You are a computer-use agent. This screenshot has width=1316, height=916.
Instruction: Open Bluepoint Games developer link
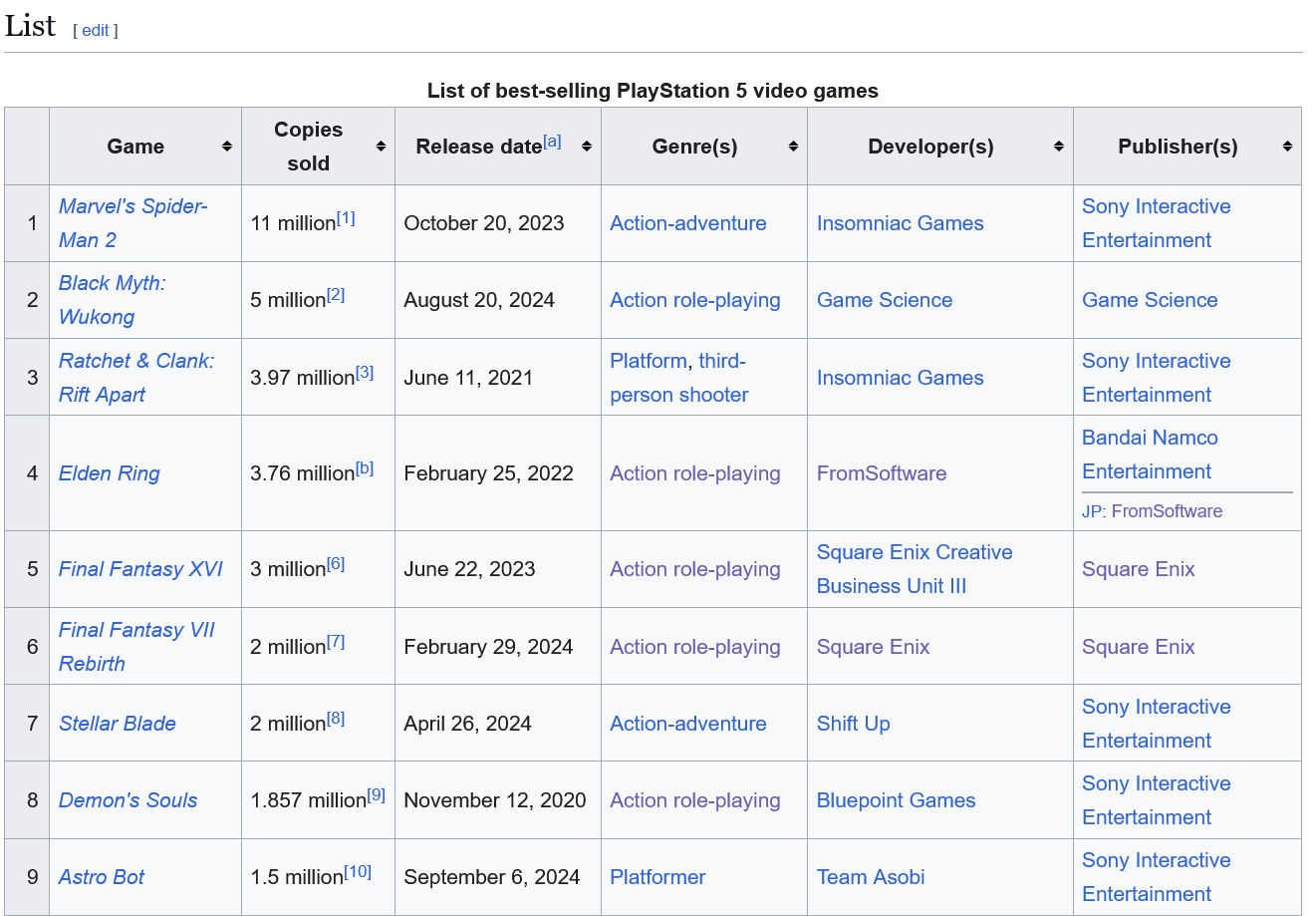pyautogui.click(x=897, y=800)
